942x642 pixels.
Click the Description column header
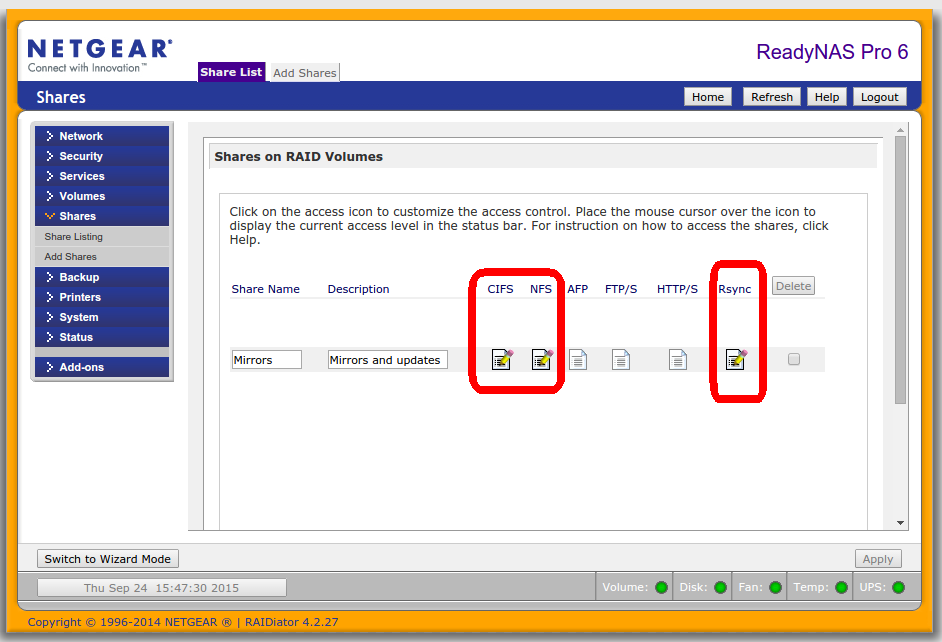[x=359, y=289]
